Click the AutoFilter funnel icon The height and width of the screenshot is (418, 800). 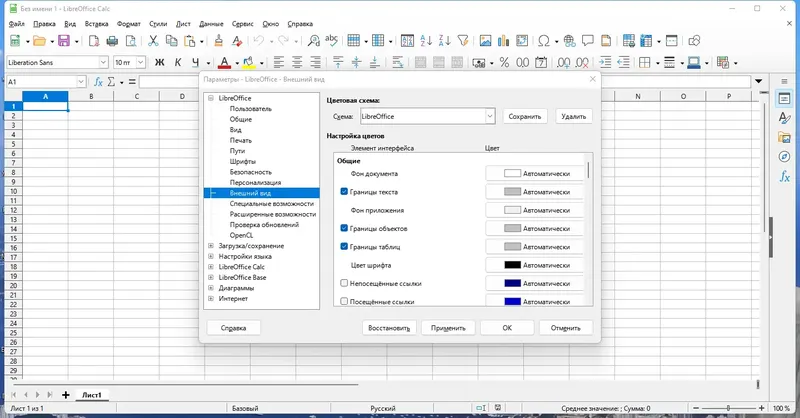463,41
